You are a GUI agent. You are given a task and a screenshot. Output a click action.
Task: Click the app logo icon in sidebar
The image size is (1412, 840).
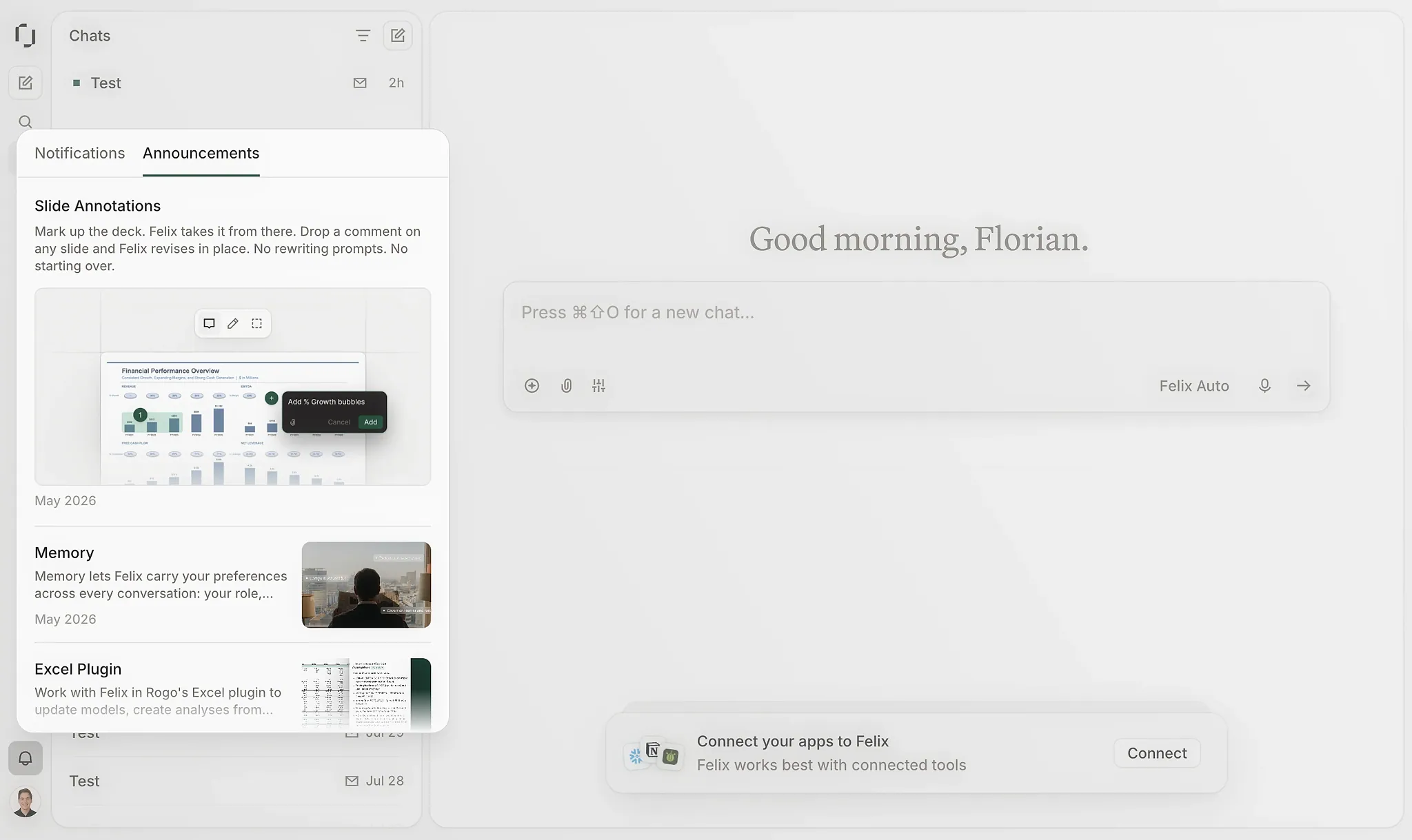click(26, 35)
